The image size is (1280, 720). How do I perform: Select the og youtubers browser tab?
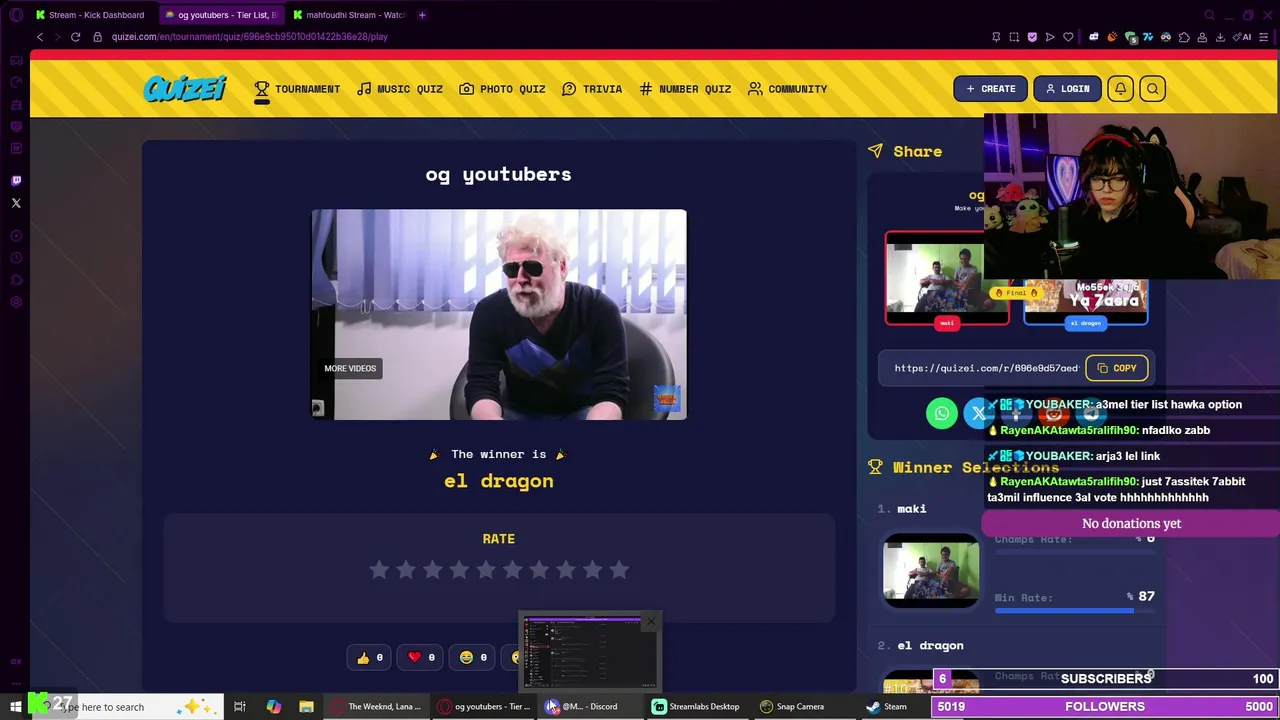click(x=220, y=15)
